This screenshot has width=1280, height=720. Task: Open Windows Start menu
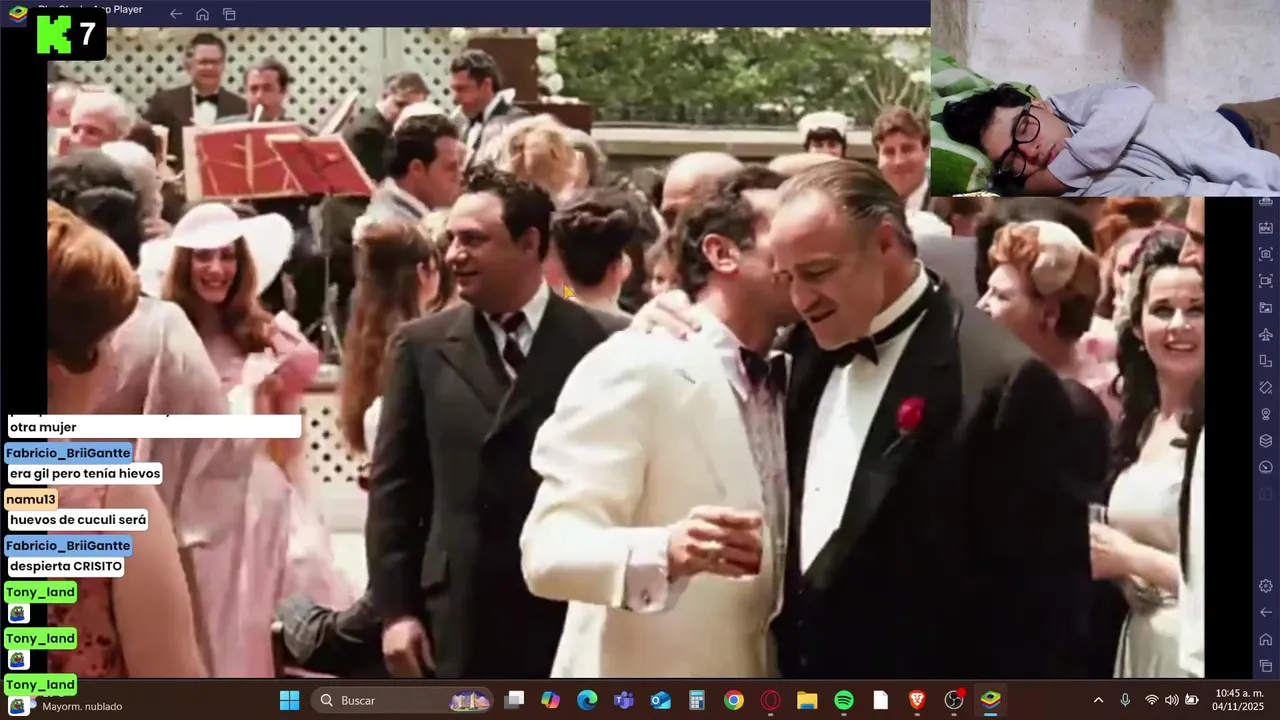tap(289, 700)
